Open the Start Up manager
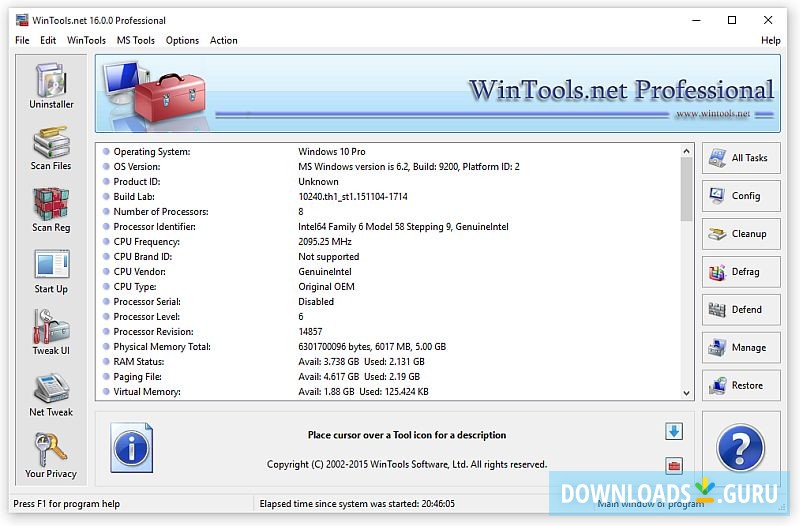This screenshot has height=526, width=800. click(51, 271)
